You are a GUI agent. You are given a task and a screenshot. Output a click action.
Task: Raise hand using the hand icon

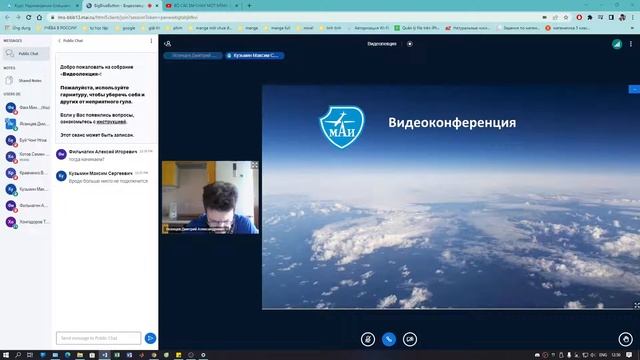click(625, 339)
